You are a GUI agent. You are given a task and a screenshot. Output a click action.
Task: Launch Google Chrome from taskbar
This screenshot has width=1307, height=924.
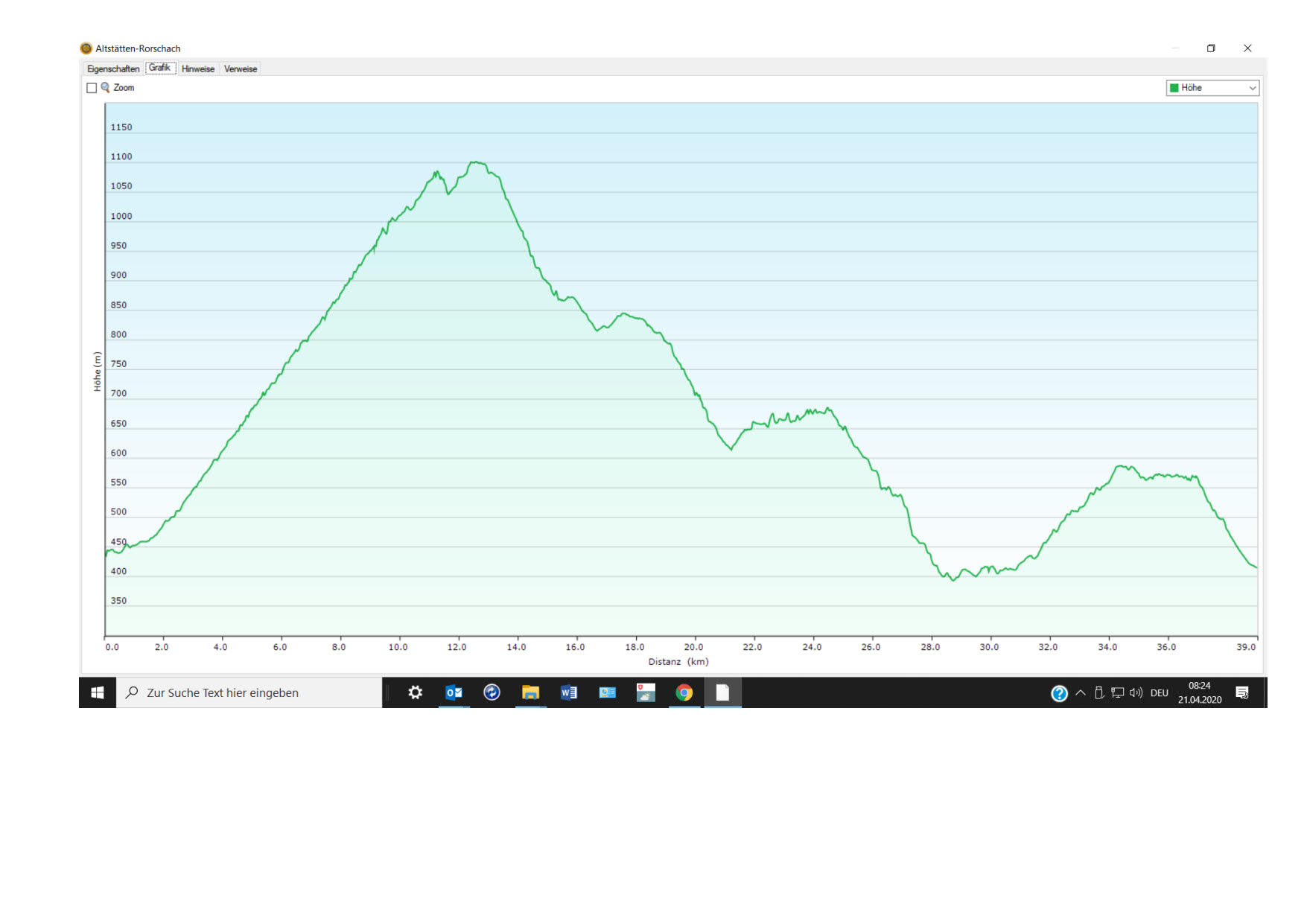coord(684,692)
